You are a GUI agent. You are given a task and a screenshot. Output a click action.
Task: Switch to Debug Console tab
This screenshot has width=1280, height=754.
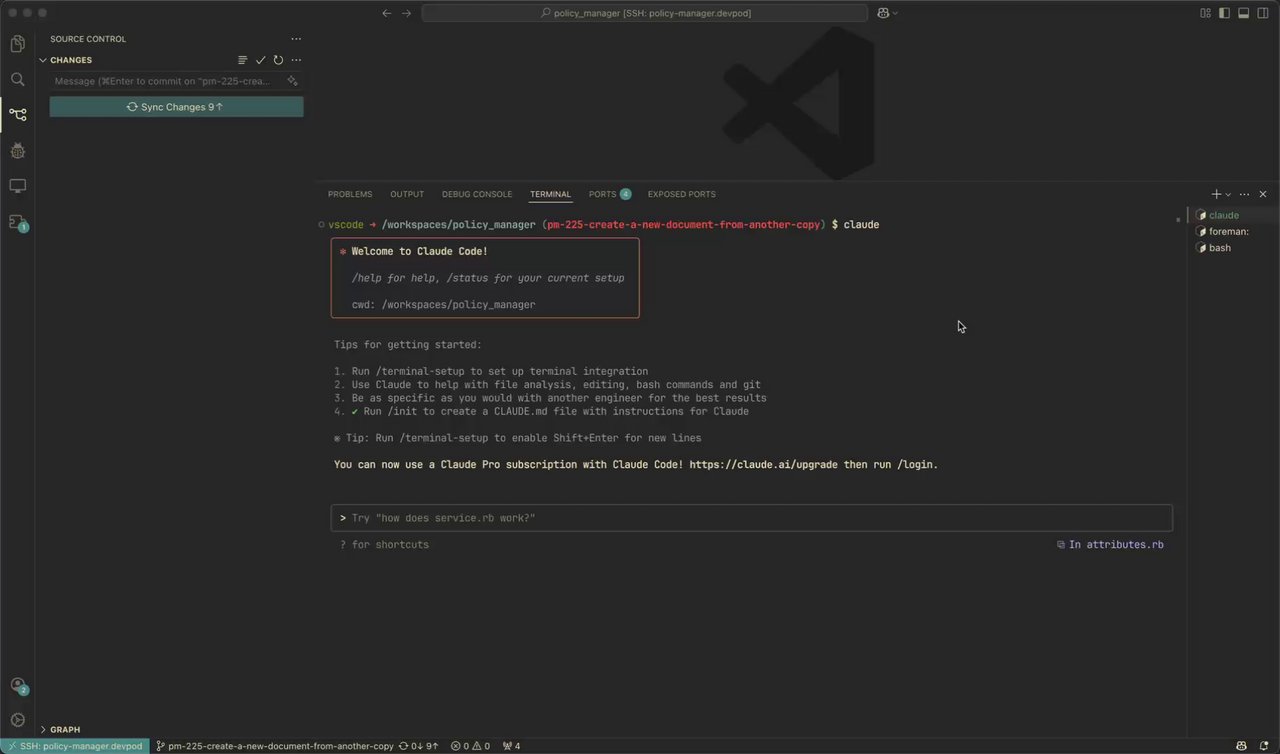click(x=477, y=194)
